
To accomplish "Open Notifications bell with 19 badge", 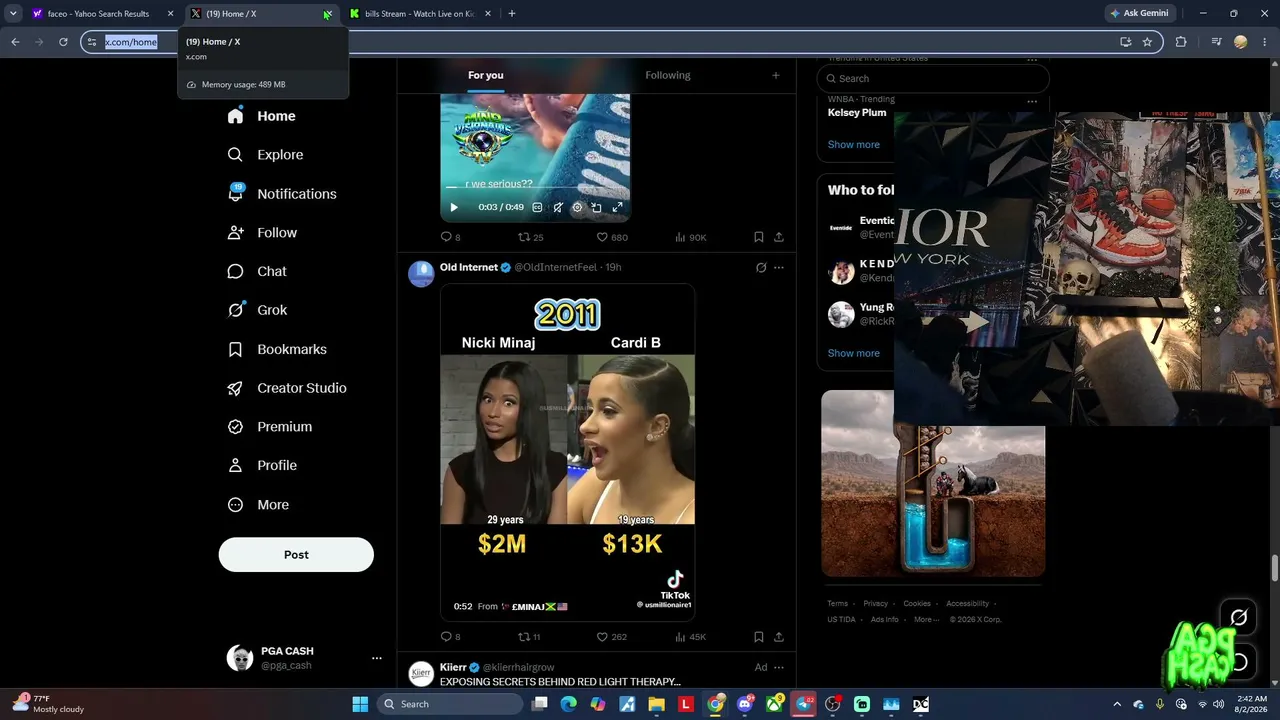I will tap(281, 194).
